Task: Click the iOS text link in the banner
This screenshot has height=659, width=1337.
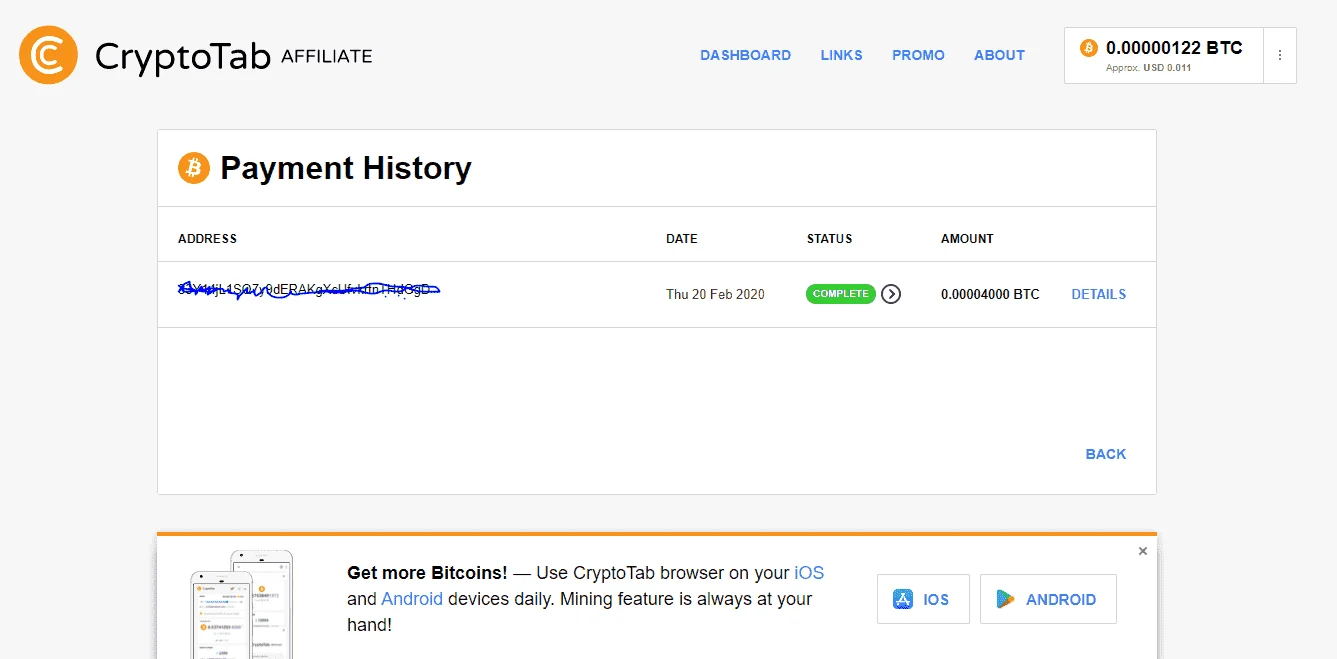Action: point(809,573)
